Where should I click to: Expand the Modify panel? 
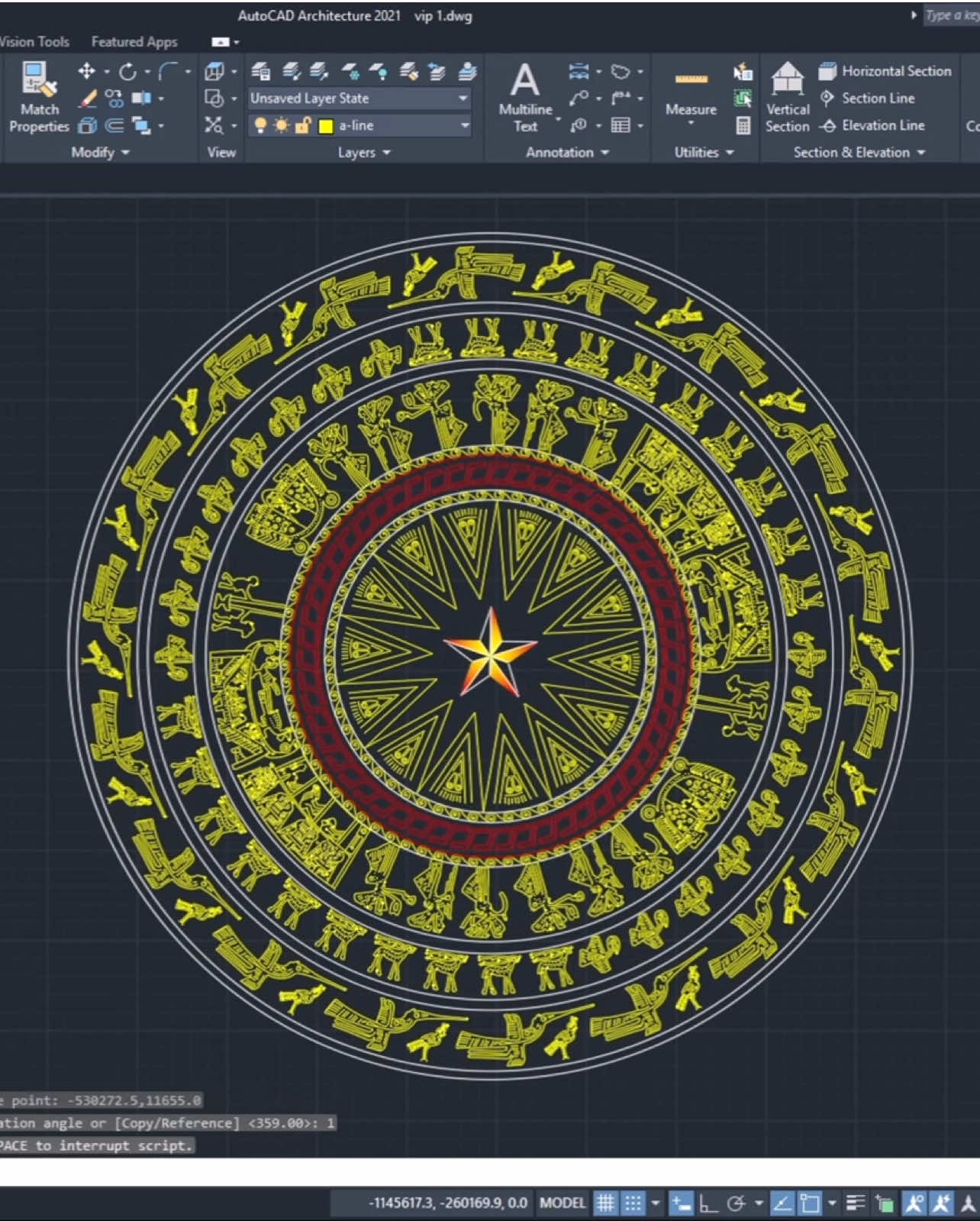[x=100, y=152]
